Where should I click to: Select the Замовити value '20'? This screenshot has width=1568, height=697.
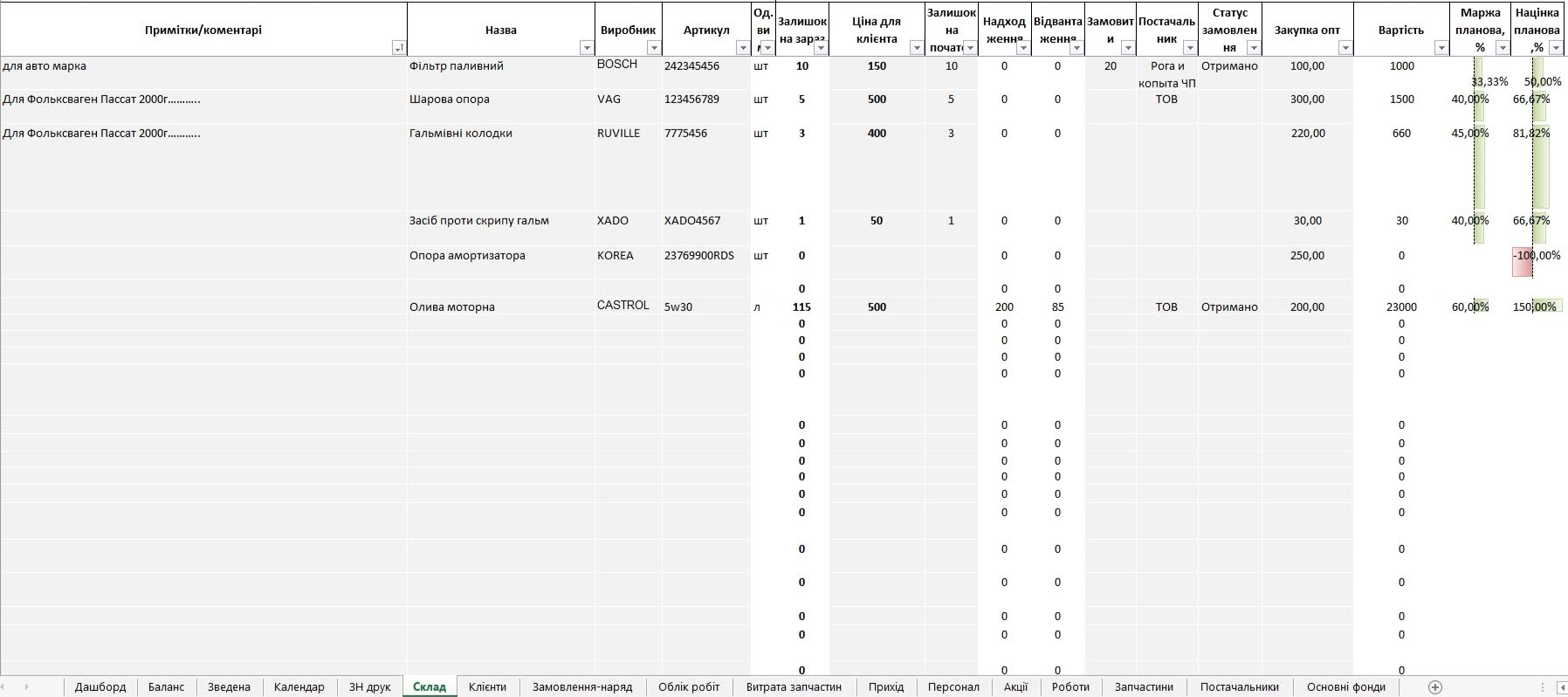click(1110, 73)
